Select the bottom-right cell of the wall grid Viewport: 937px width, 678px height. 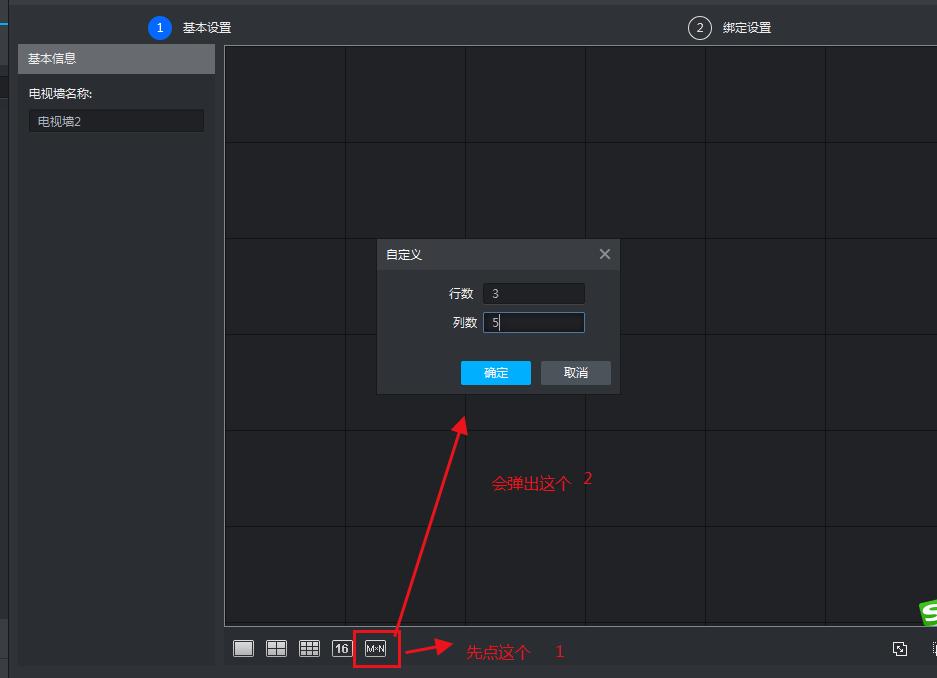pos(880,575)
